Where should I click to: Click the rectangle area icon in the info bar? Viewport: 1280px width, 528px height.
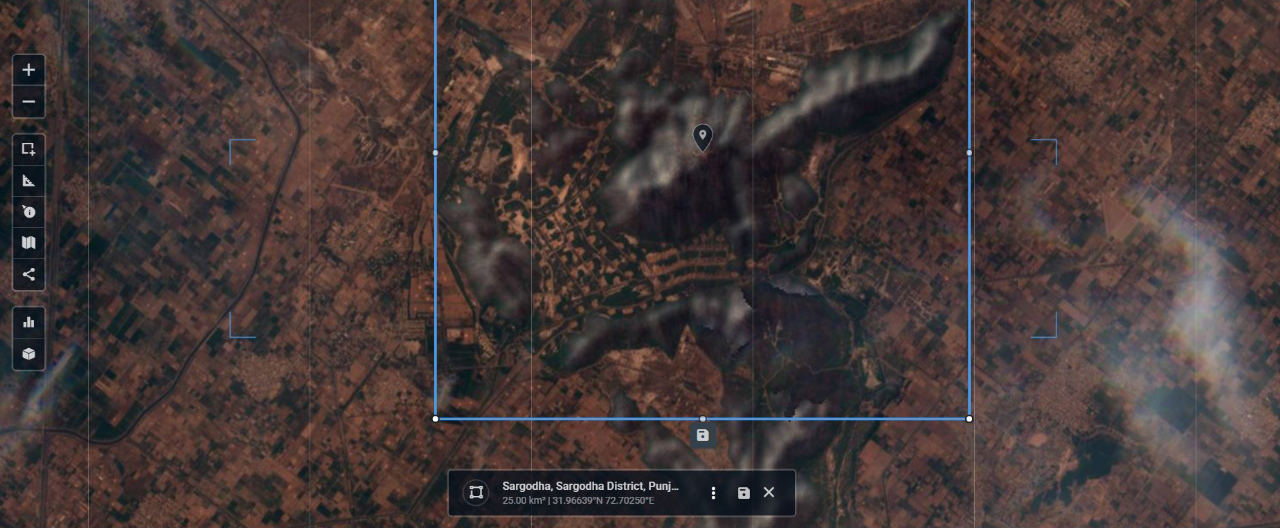475,492
